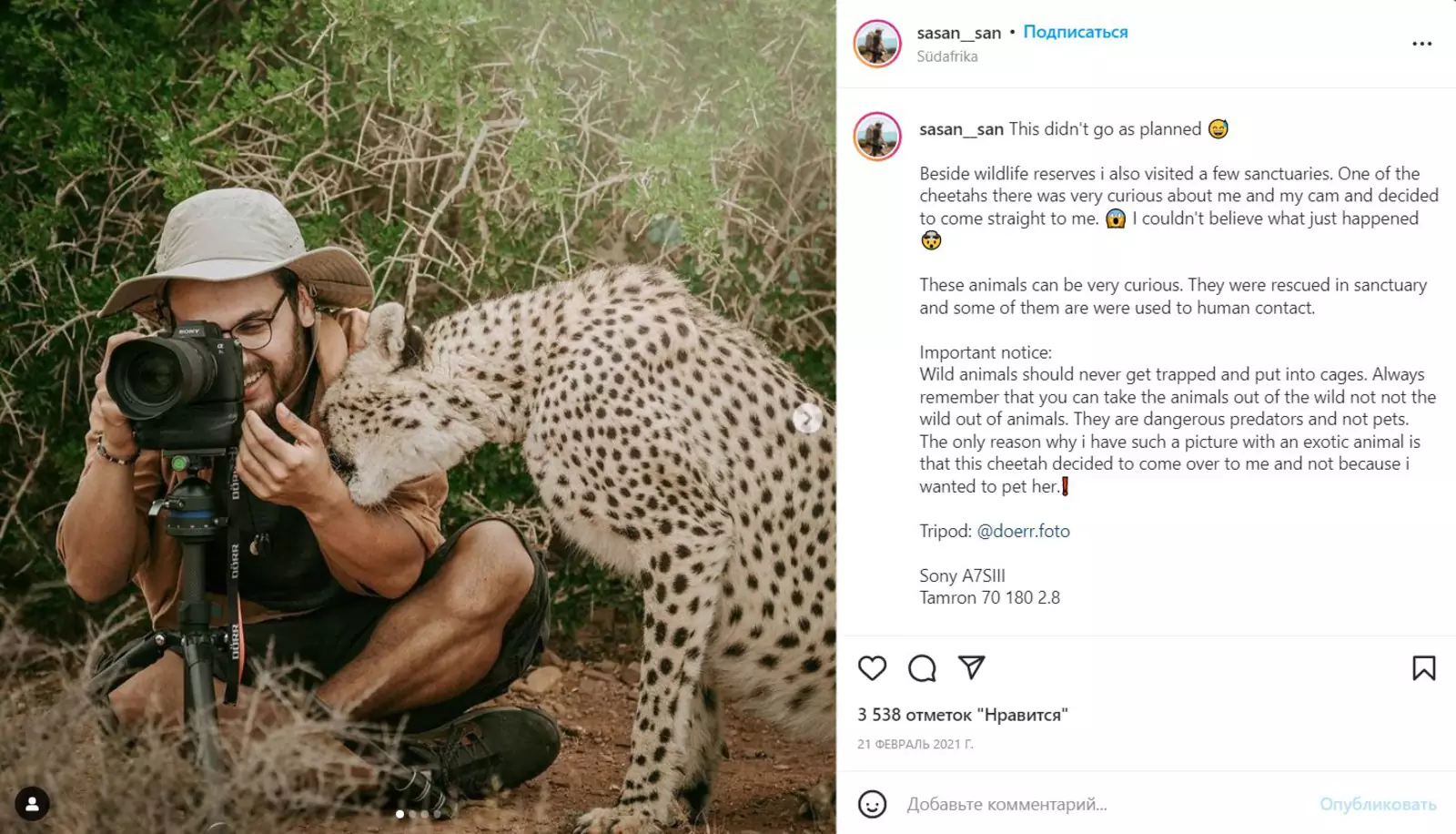Open the emoji picker smiley icon
The width and height of the screenshot is (1456, 834).
pos(872,804)
